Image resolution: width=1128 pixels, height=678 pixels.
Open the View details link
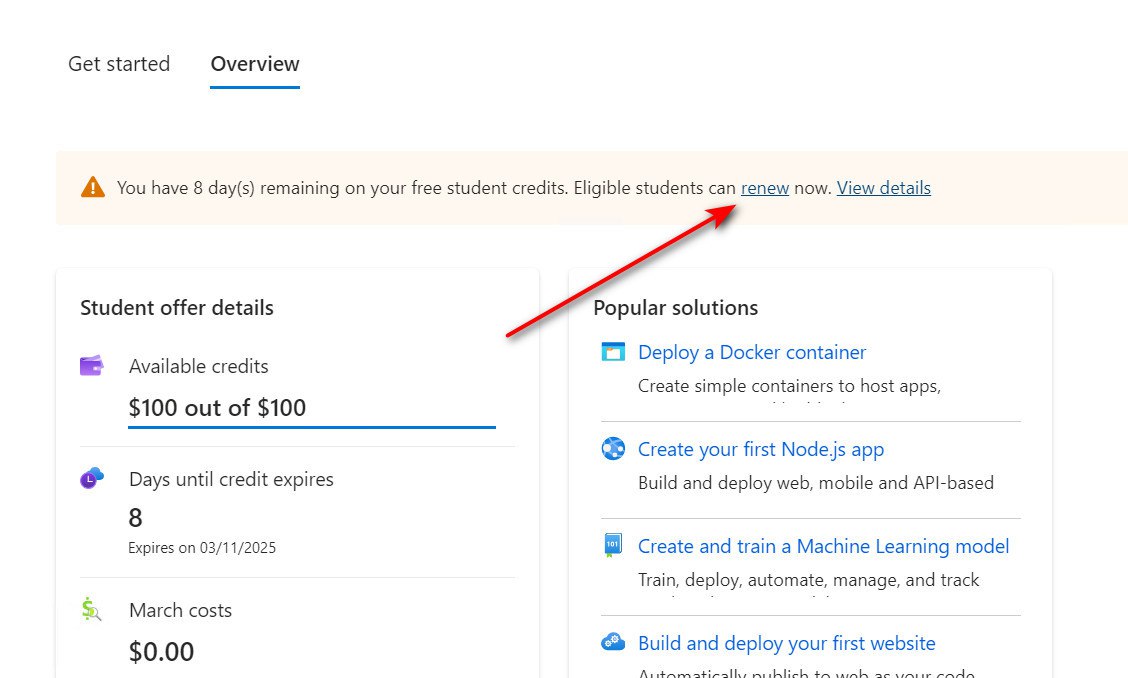pos(884,188)
